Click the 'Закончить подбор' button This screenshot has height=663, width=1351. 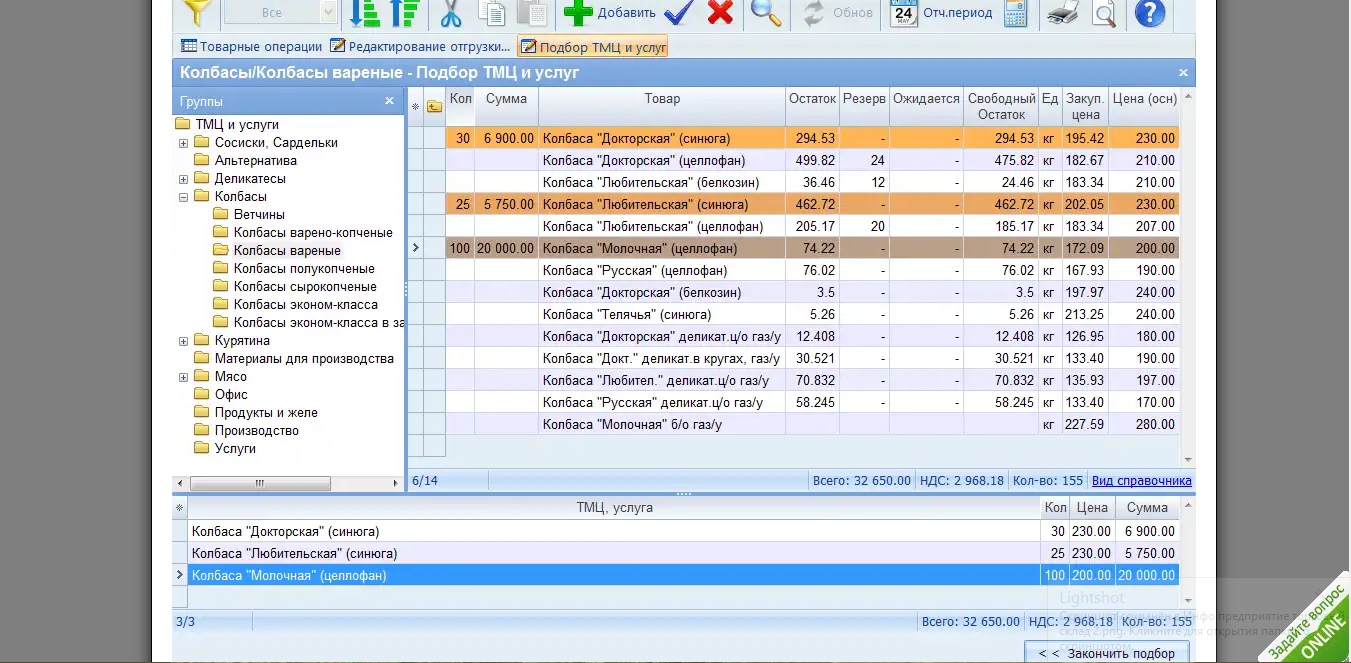1106,653
